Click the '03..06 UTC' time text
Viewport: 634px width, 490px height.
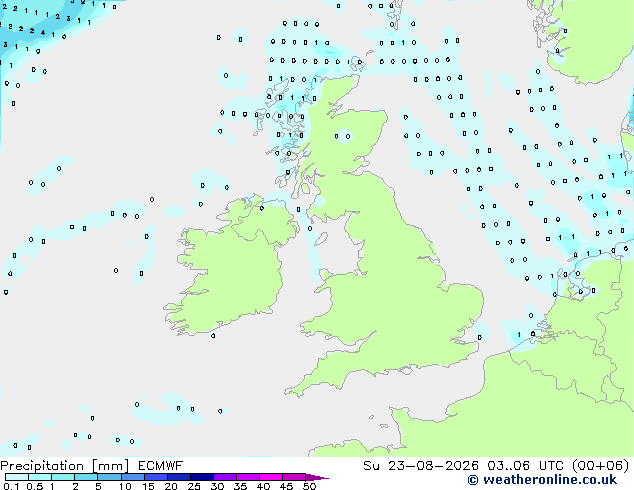point(525,466)
